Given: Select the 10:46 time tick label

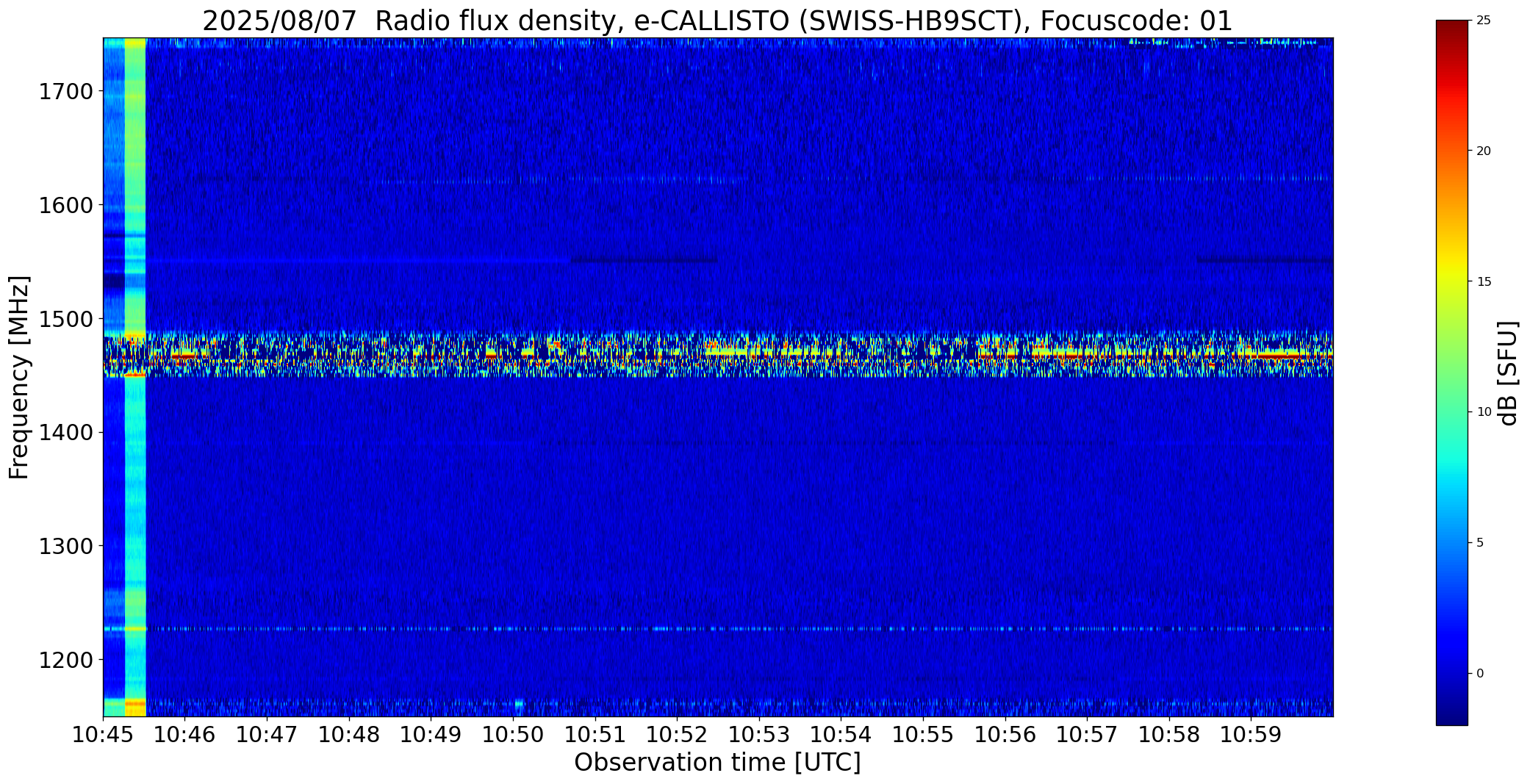Looking at the screenshot, I should tap(185, 734).
